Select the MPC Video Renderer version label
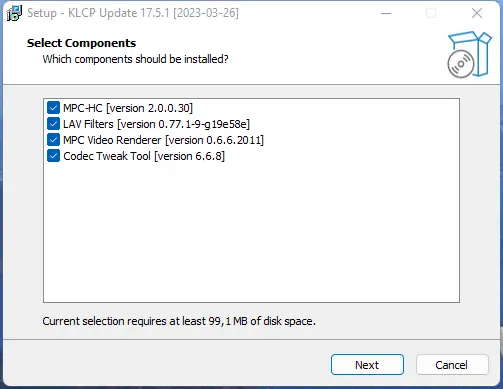The width and height of the screenshot is (503, 389). tap(163, 140)
